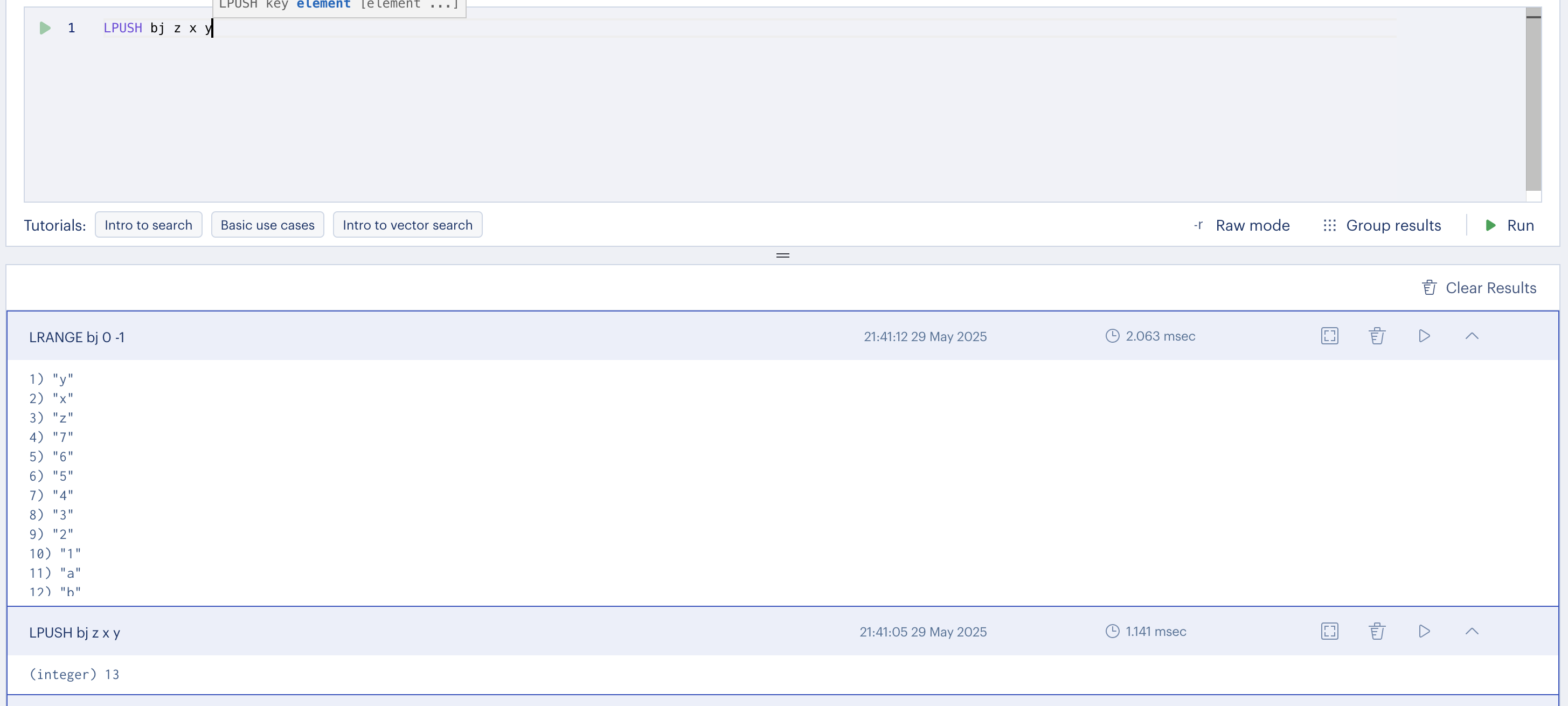Click into the command editor text area
This screenshot has width=1568, height=706.
point(731,109)
